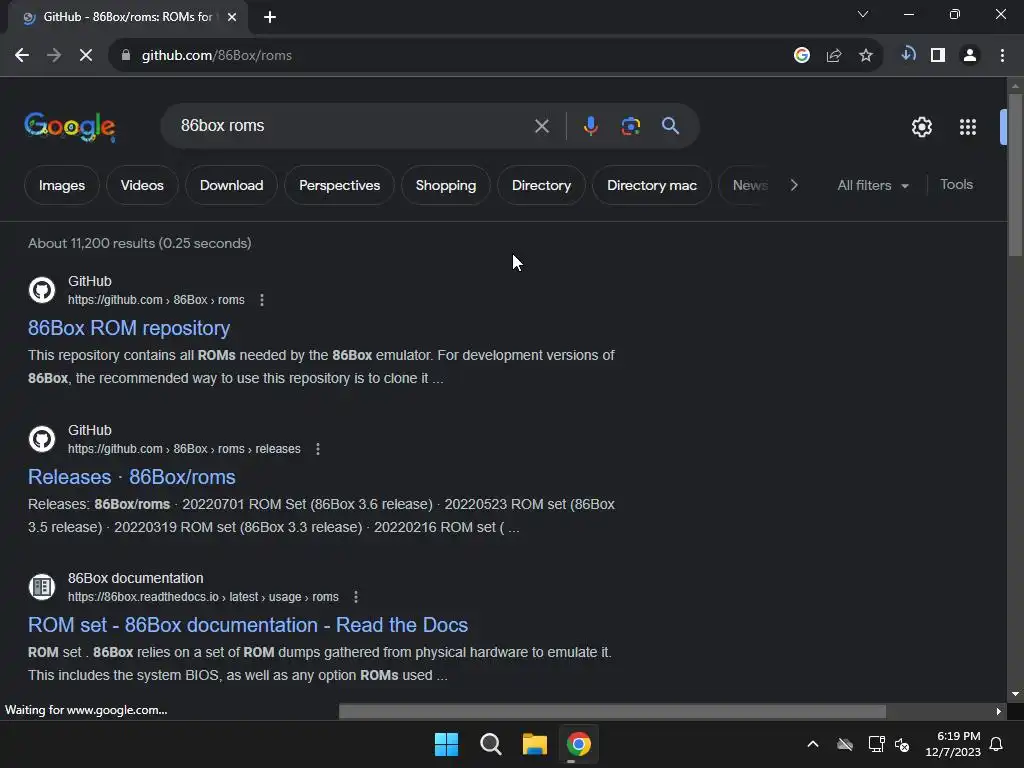Select the Directory mac filter chip
The height and width of the screenshot is (768, 1024).
tap(652, 185)
